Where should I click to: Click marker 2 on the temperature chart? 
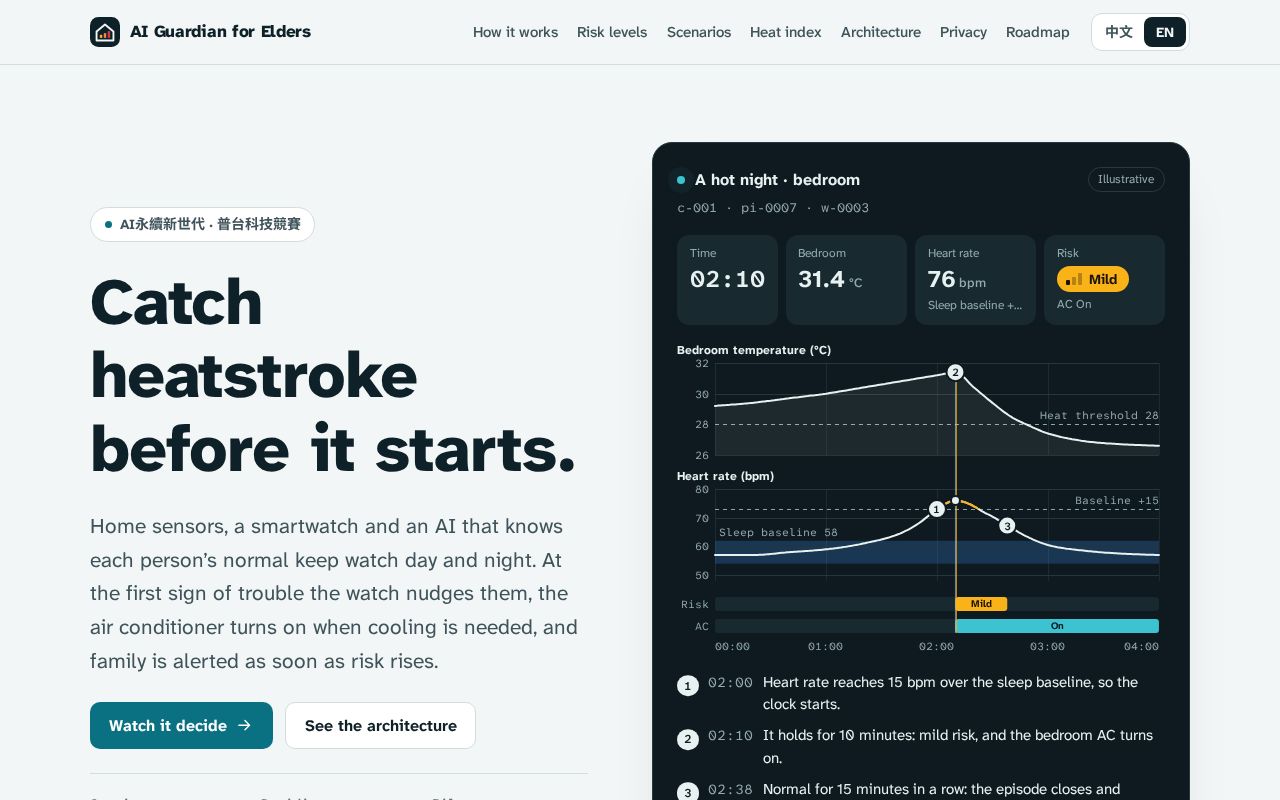pyautogui.click(x=955, y=372)
